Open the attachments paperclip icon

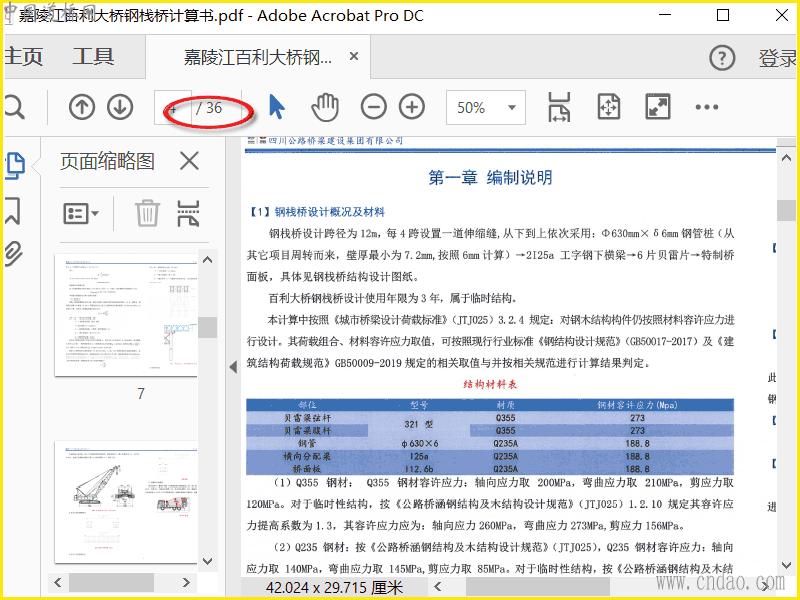(14, 254)
